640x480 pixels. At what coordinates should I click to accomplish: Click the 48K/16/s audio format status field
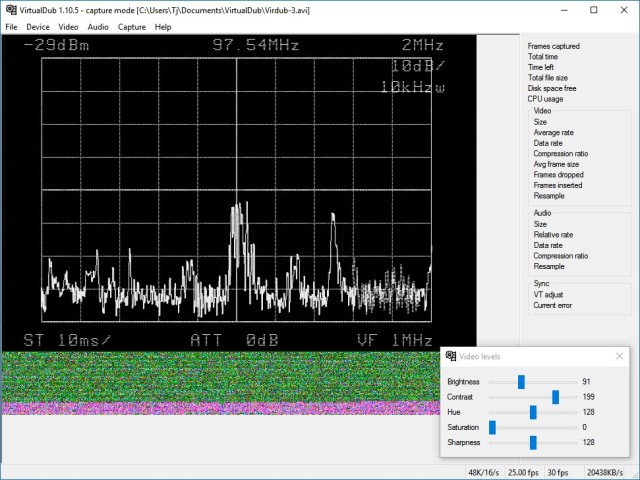coord(484,472)
